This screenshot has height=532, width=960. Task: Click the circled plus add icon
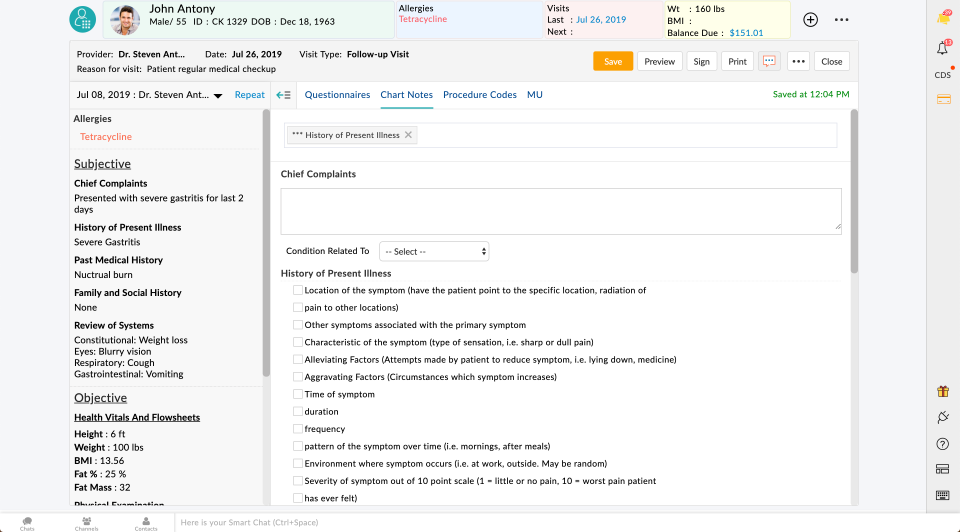coord(810,19)
